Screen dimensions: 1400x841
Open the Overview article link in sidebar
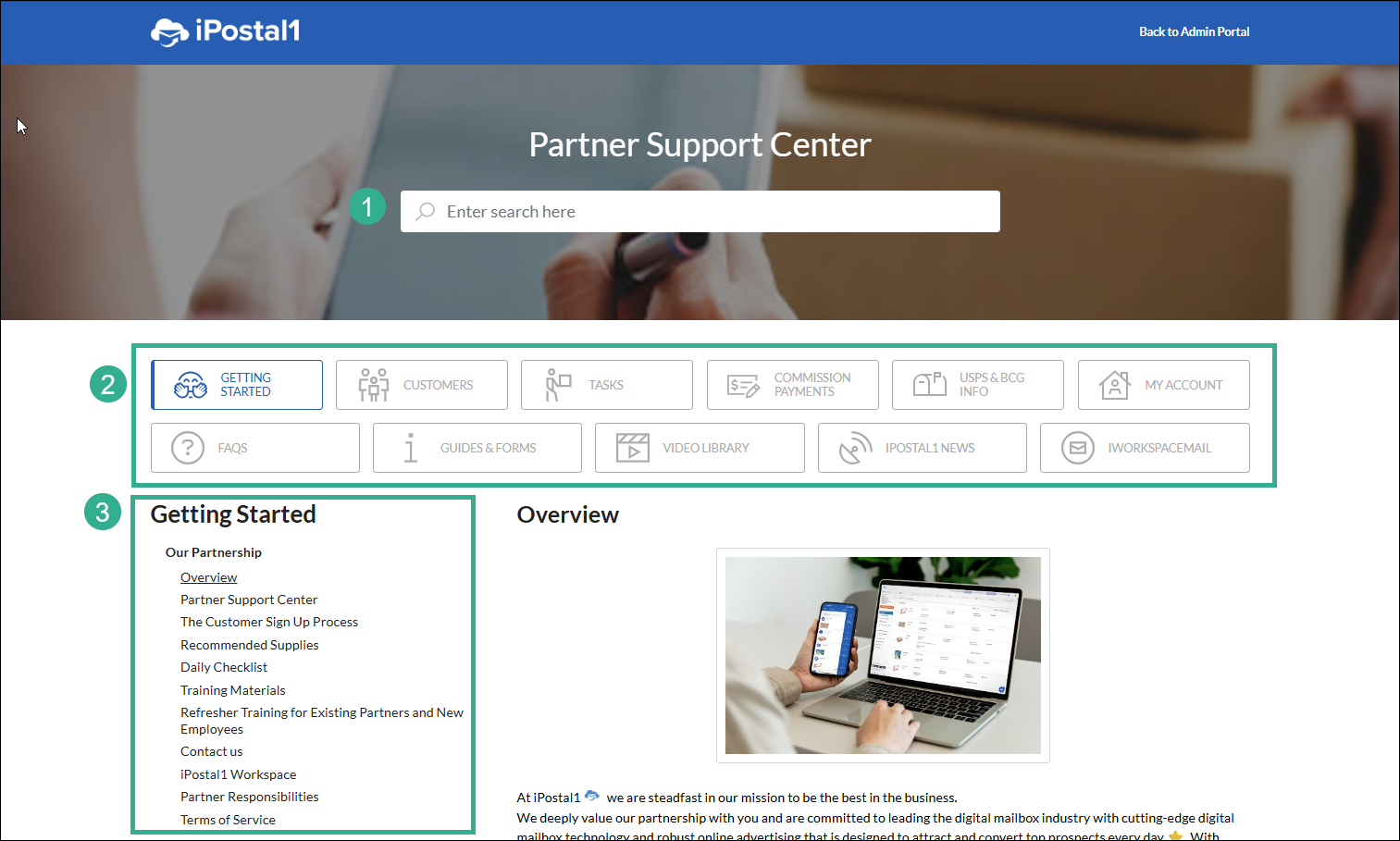(x=209, y=577)
